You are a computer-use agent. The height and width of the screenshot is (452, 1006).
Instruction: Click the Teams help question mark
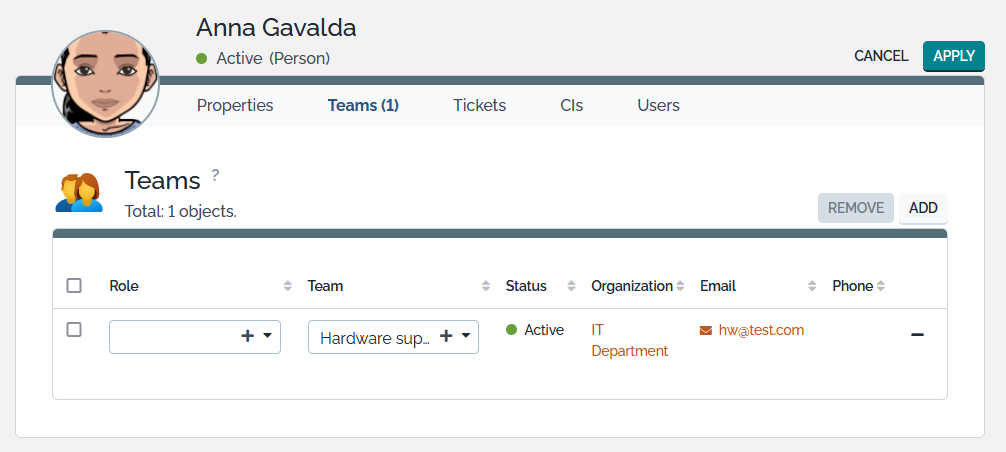[215, 175]
